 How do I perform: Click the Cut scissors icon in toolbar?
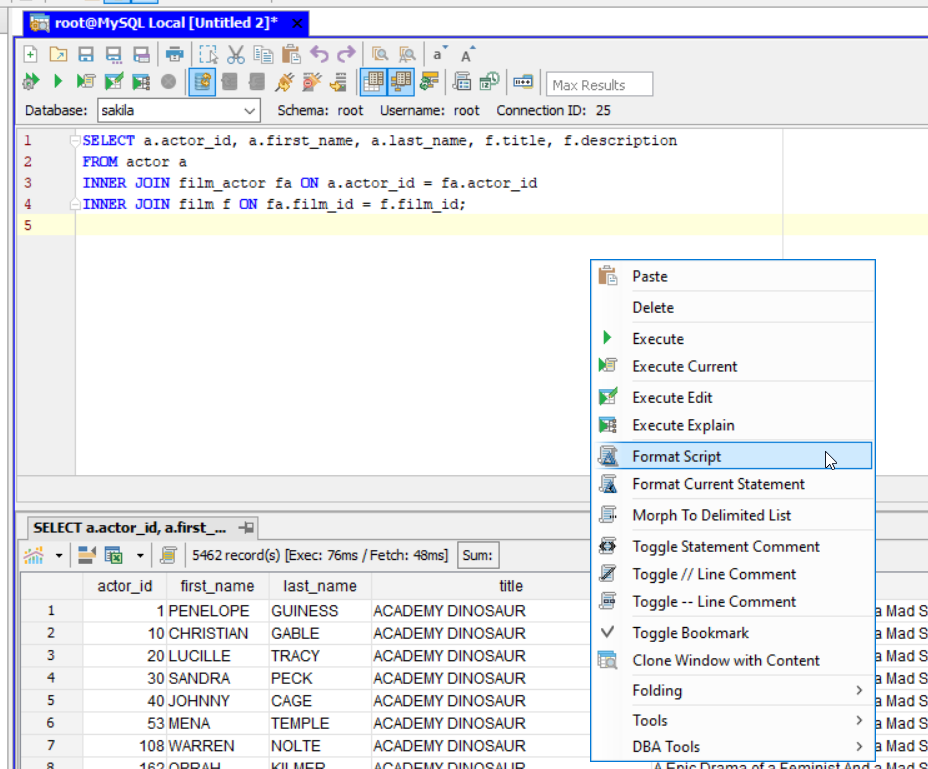pos(236,55)
